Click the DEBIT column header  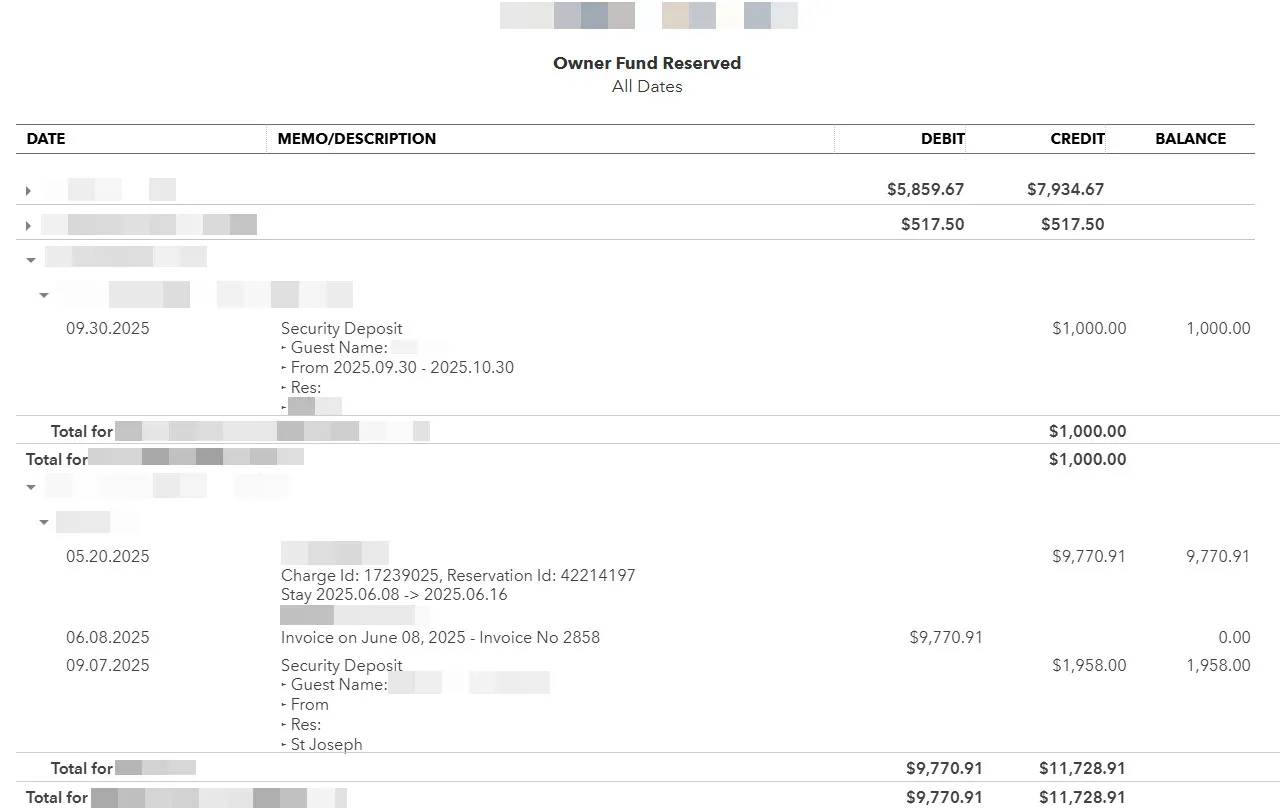click(x=942, y=139)
